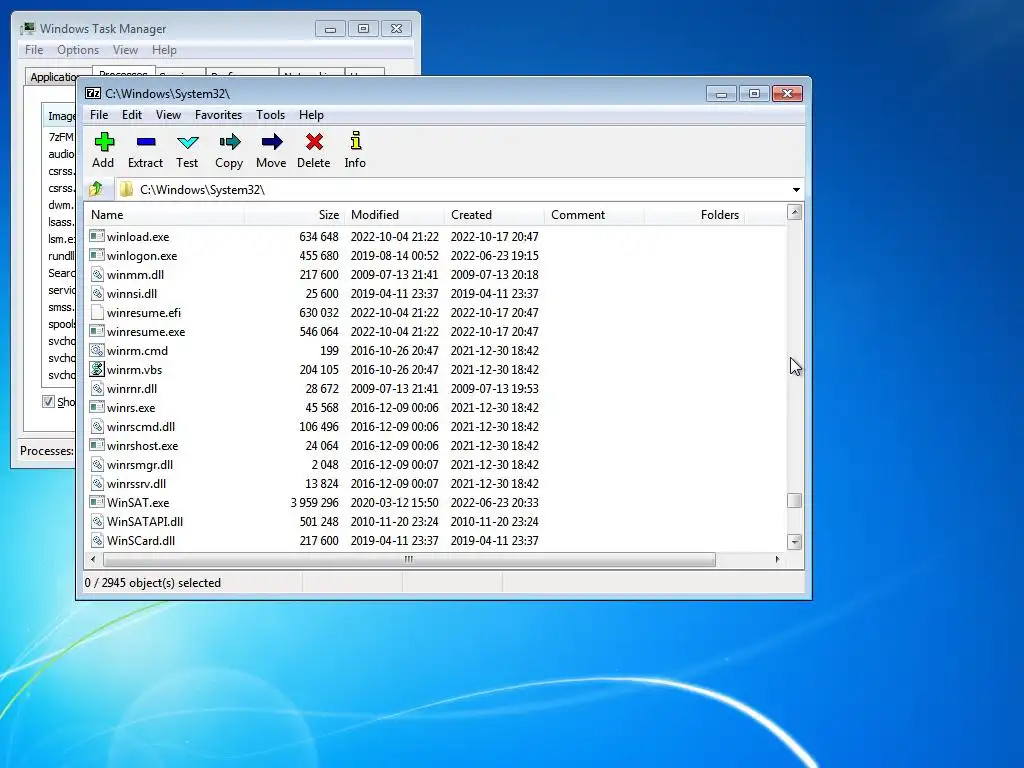Toggle Show processes checkbox in Task Manager

[48, 401]
